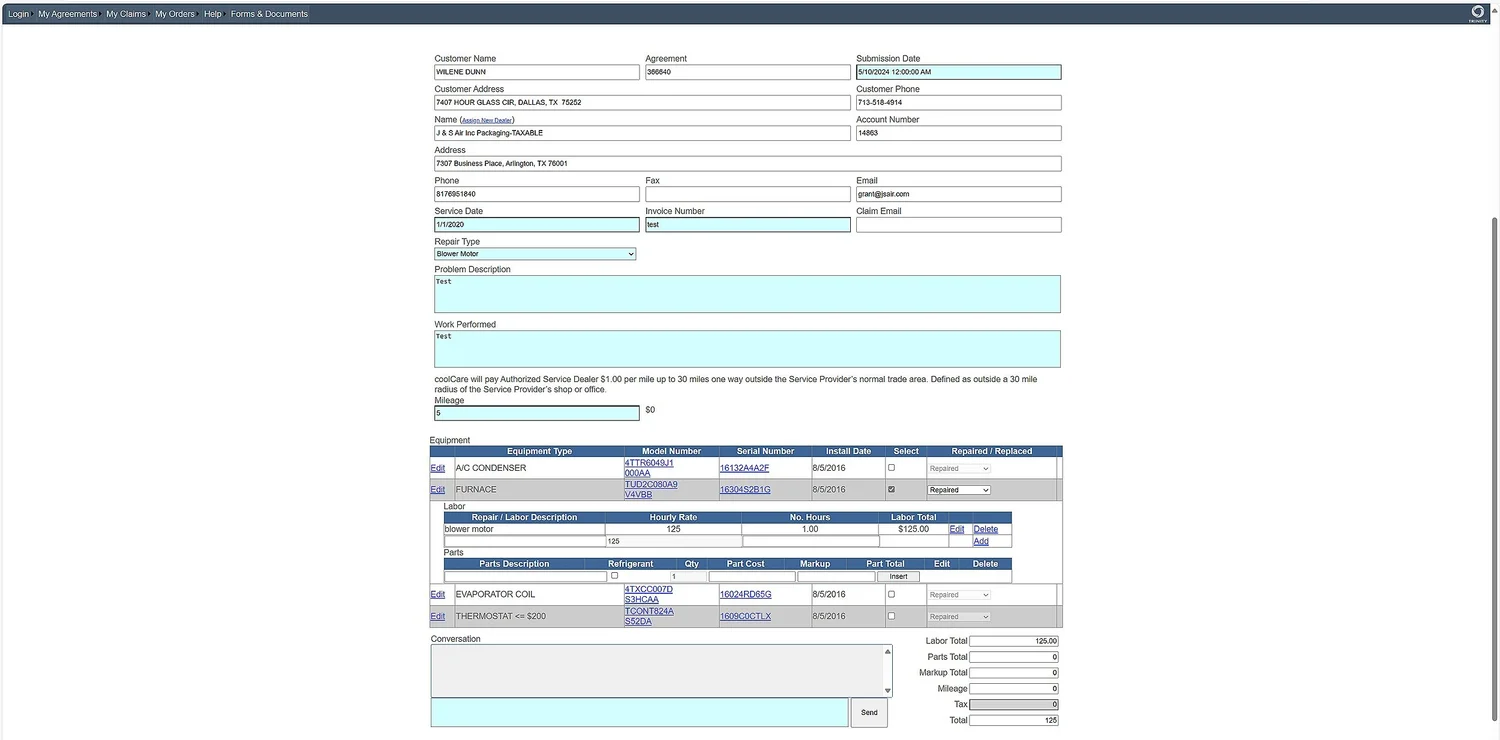Click Add to create a new labor row
This screenshot has height=740, width=1500.
point(980,540)
